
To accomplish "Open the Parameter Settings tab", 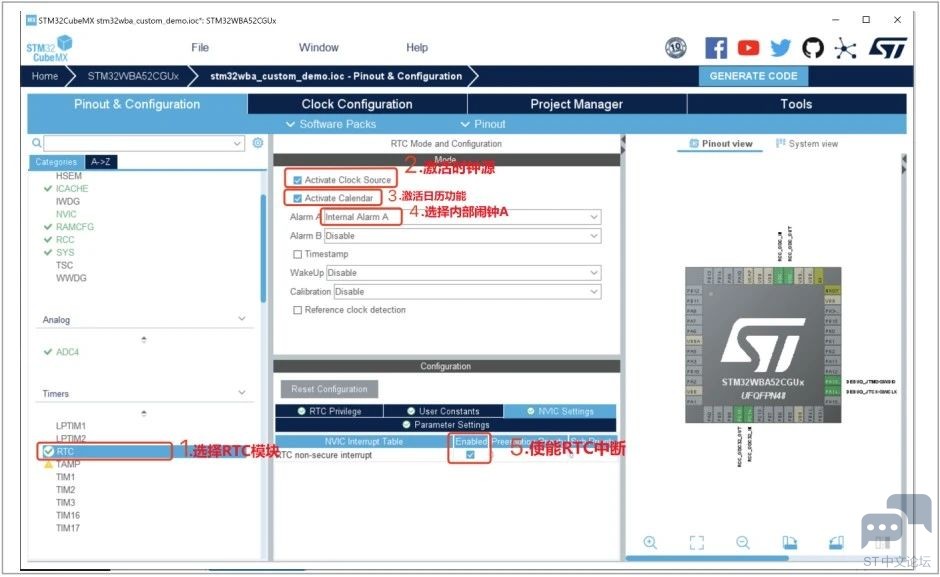I will coord(445,425).
